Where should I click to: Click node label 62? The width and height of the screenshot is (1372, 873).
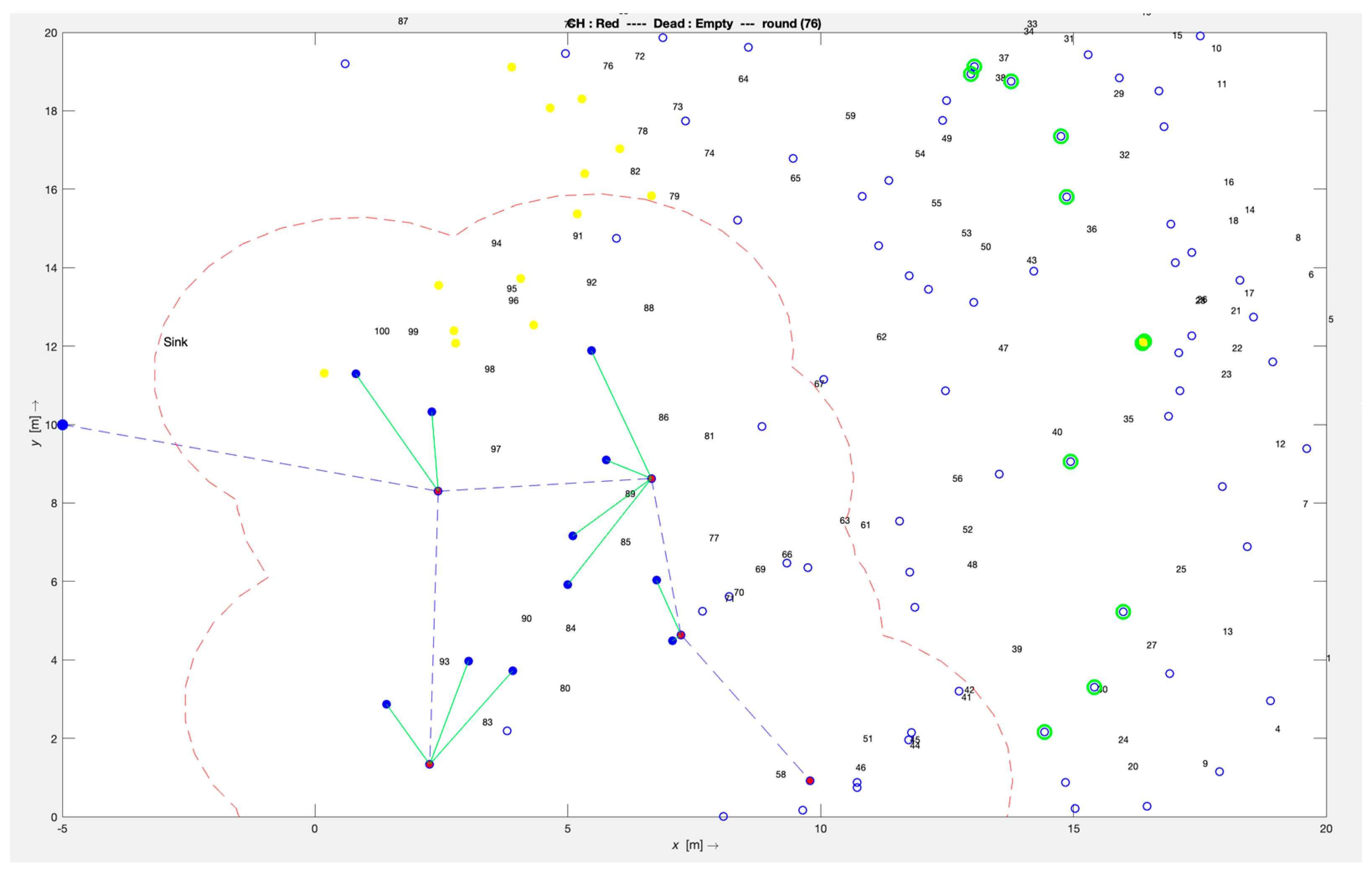click(881, 337)
